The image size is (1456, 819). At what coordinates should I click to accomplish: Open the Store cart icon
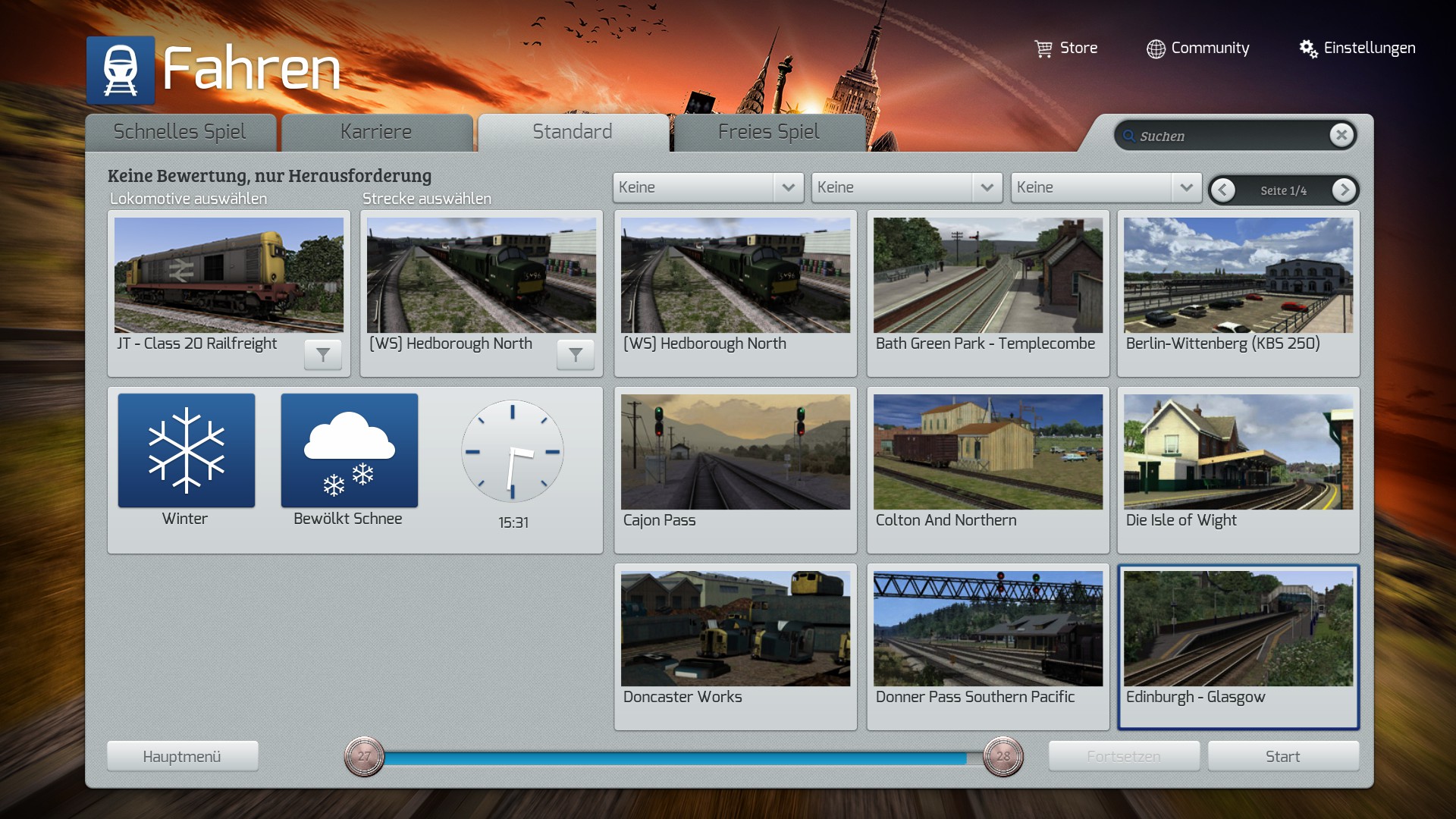coord(1044,49)
